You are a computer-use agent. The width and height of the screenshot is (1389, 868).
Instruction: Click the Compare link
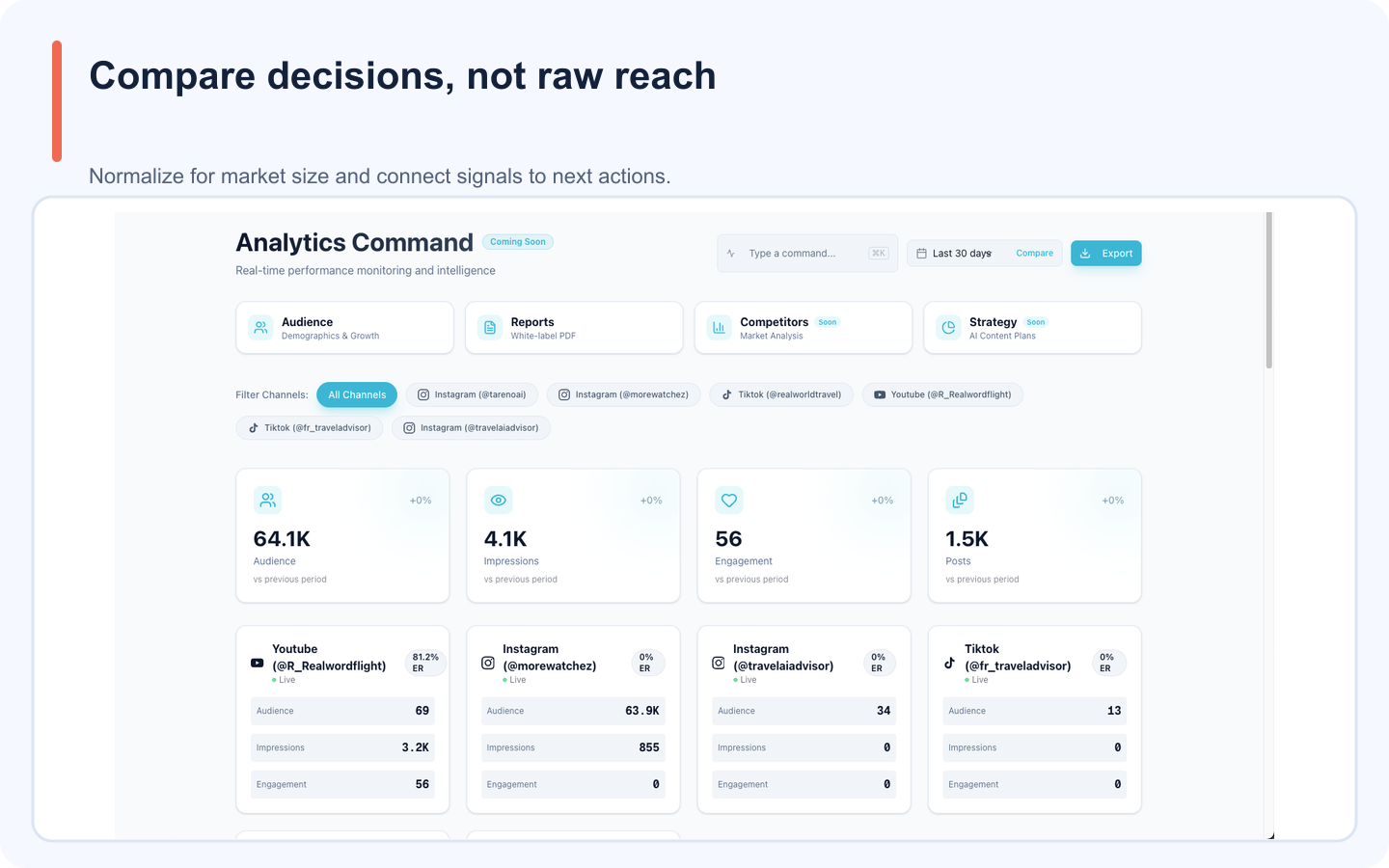[x=1034, y=254]
